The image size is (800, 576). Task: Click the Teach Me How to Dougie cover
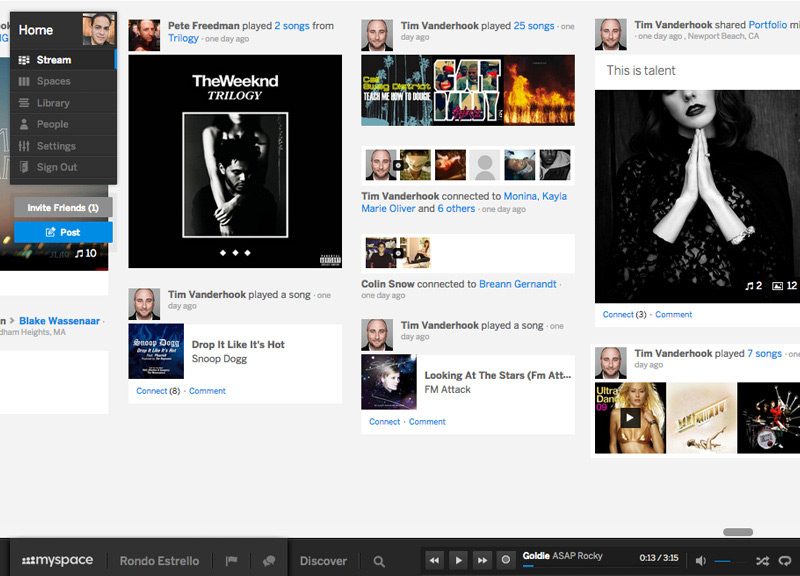pyautogui.click(x=396, y=90)
